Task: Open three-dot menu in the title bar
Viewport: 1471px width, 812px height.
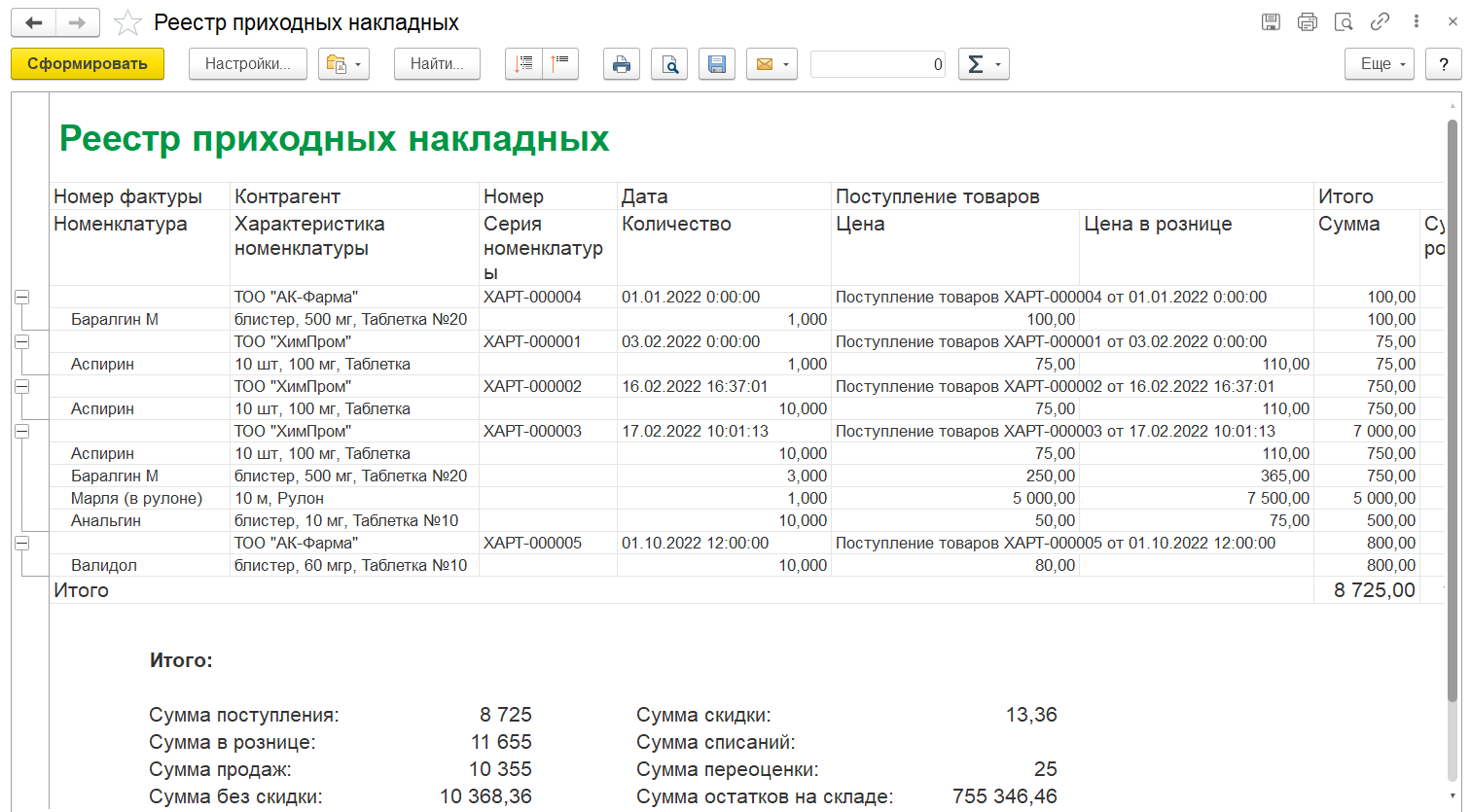Action: 1417,22
